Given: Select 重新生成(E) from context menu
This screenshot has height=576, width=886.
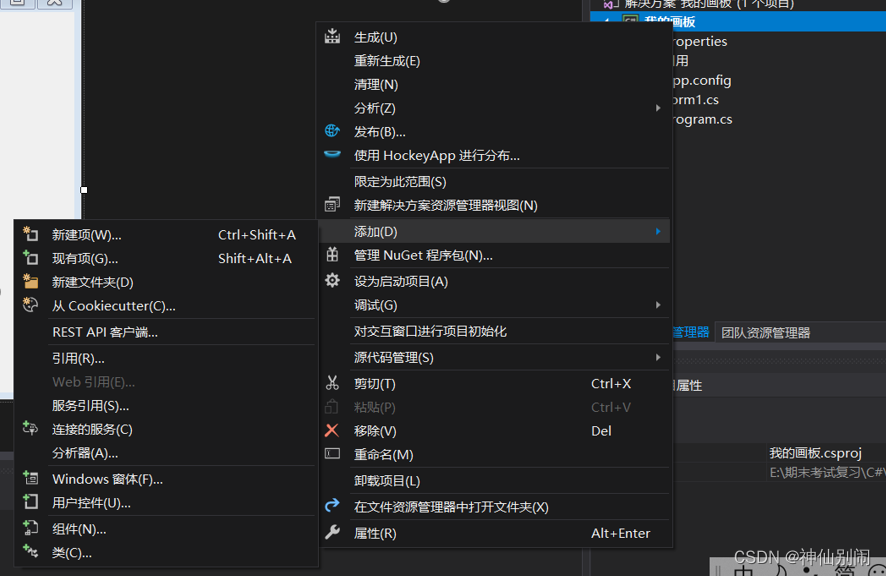Looking at the screenshot, I should click(494, 61).
